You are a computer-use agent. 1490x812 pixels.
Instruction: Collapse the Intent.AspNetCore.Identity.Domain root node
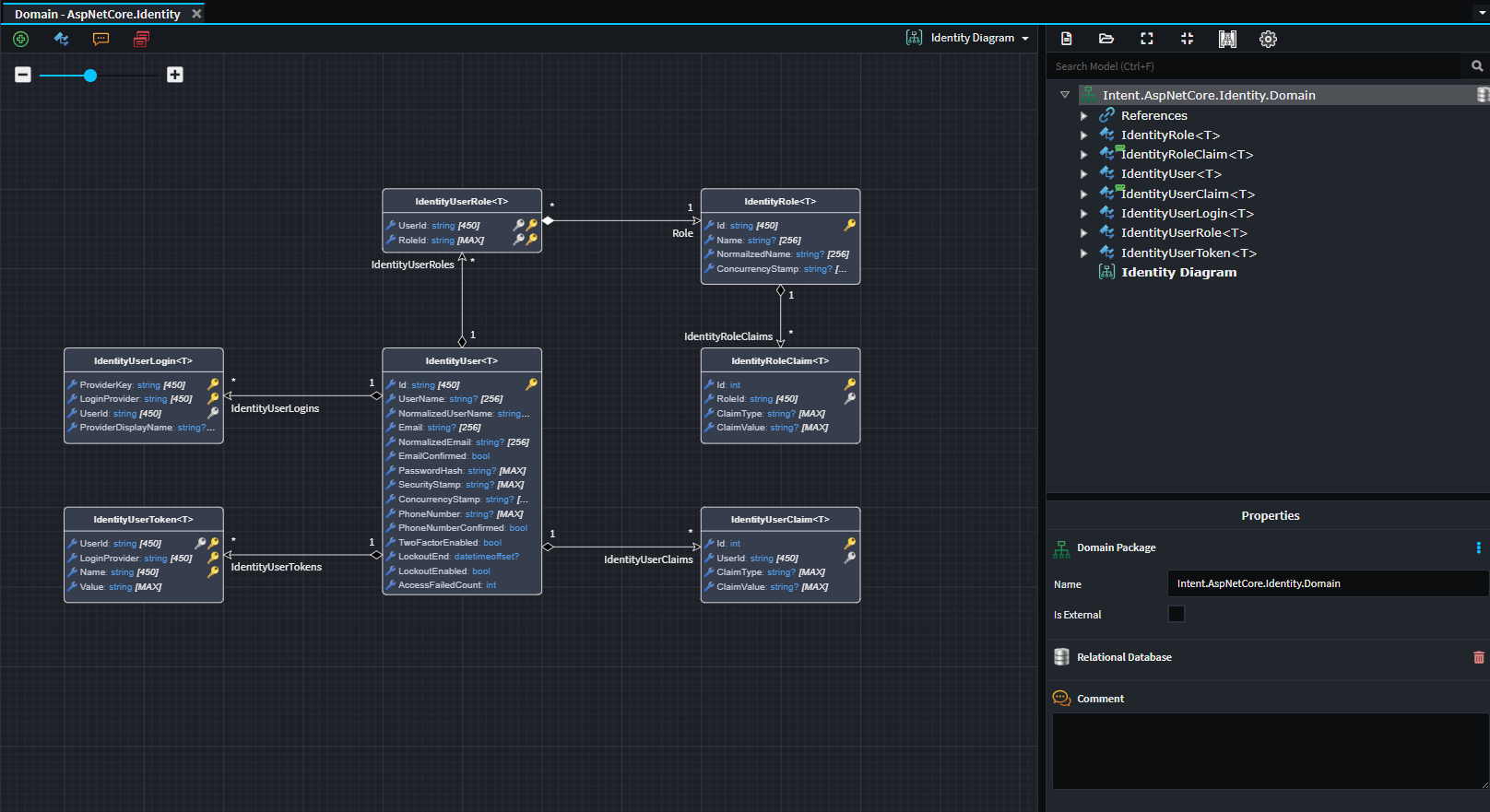tap(1065, 95)
